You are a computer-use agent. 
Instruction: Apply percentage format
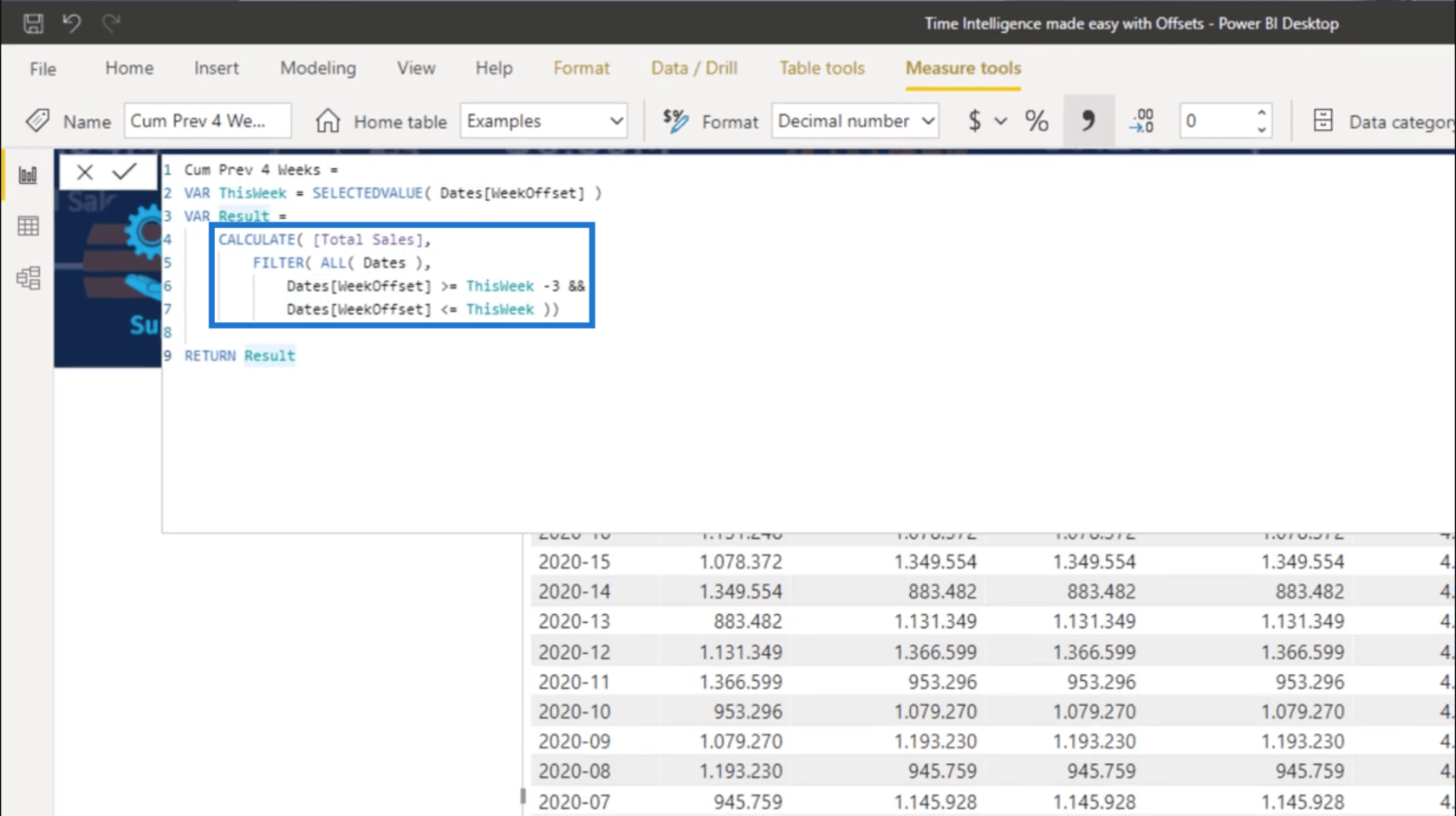[1037, 120]
